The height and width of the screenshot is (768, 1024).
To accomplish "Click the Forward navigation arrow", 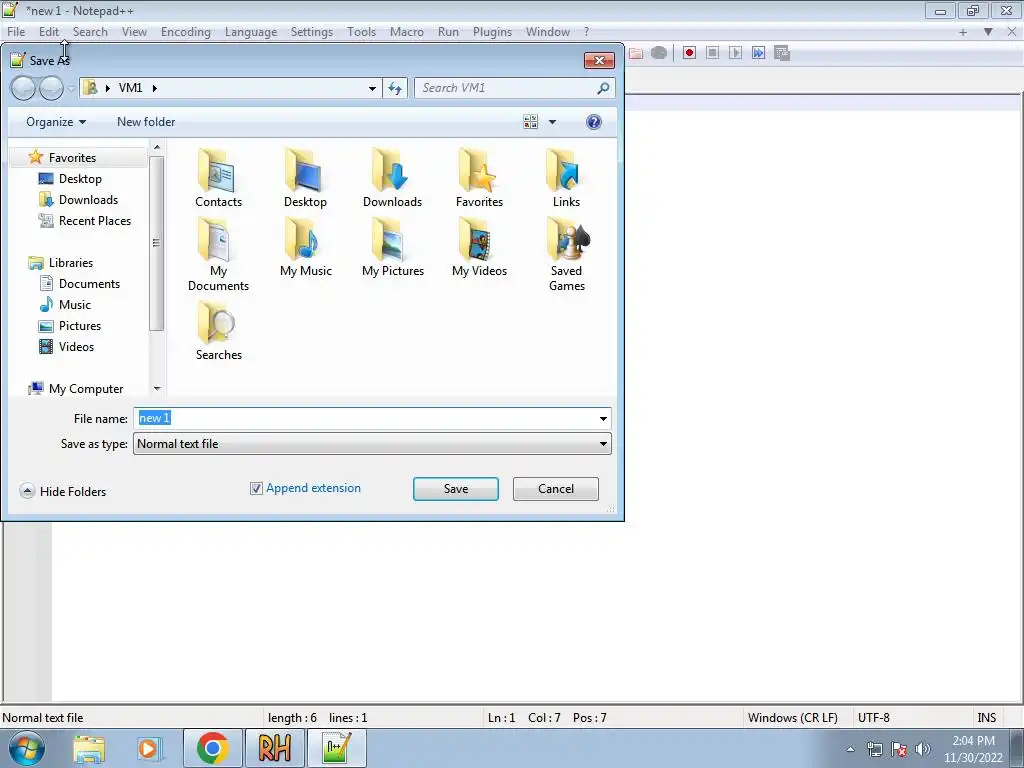I will coord(51,88).
